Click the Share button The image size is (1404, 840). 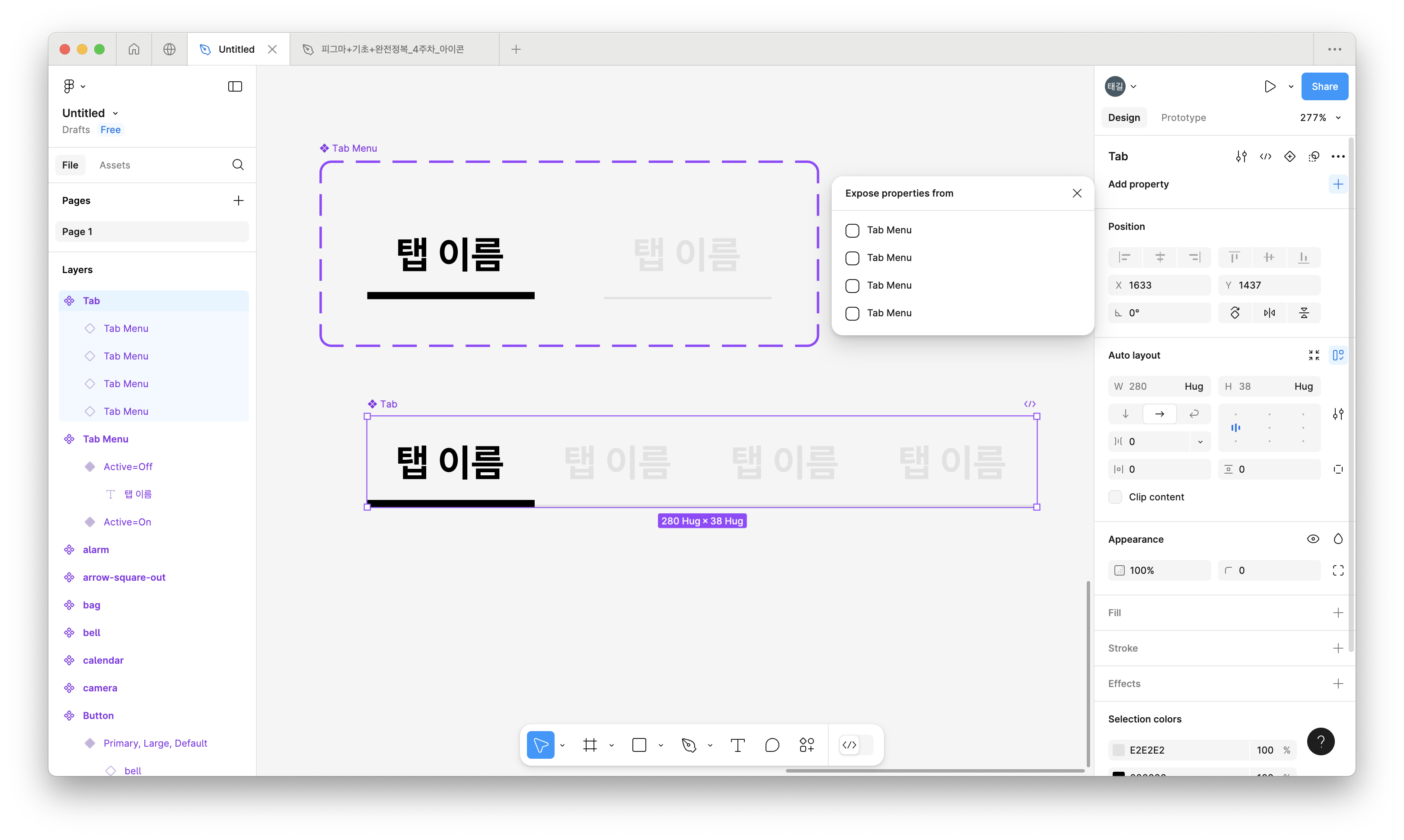coord(1324,86)
